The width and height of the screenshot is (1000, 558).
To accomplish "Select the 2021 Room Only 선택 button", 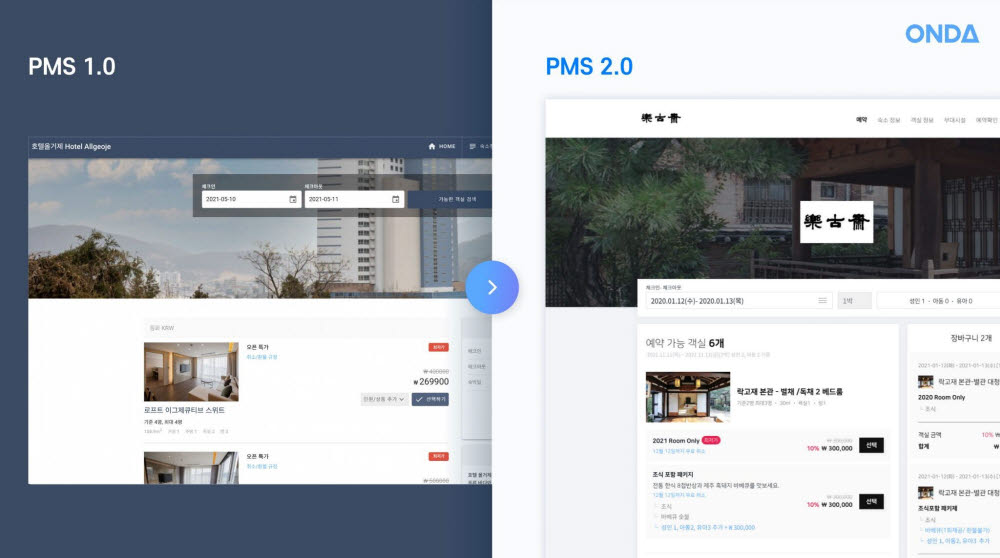I will coord(871,445).
